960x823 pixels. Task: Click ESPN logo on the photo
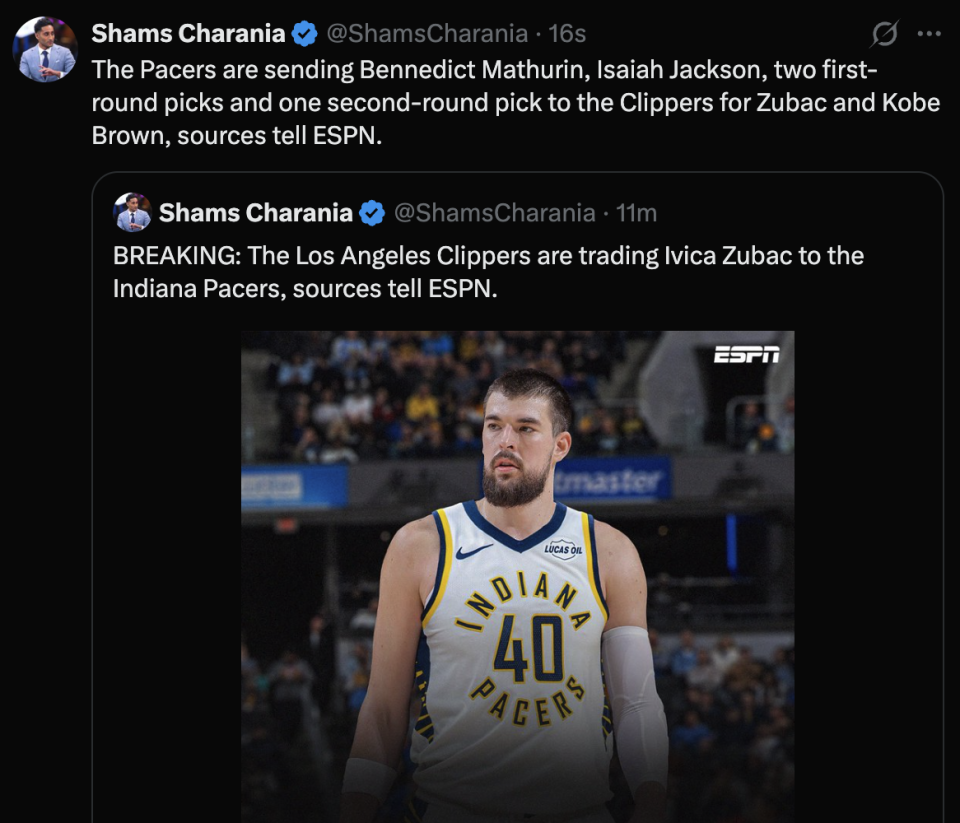[x=746, y=355]
